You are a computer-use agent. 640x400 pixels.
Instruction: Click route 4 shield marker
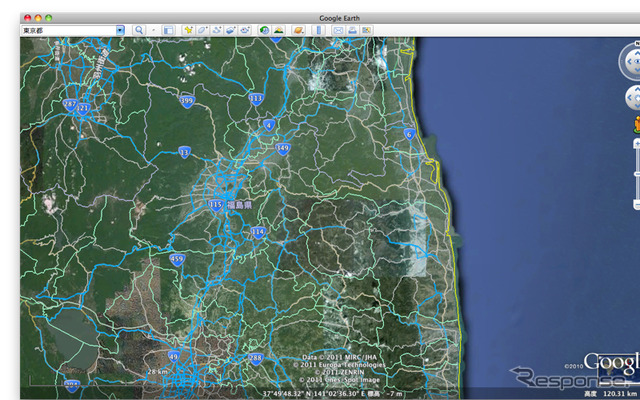(269, 125)
